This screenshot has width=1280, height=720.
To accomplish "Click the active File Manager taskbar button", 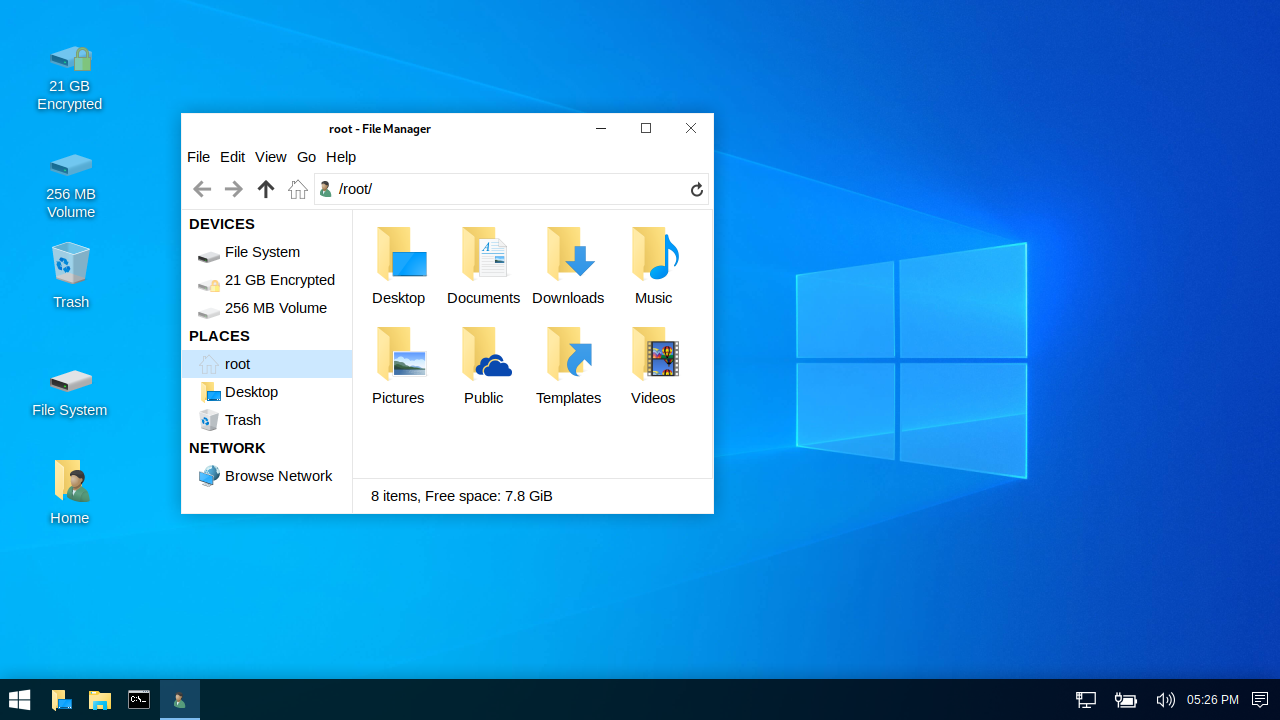I will click(x=180, y=700).
